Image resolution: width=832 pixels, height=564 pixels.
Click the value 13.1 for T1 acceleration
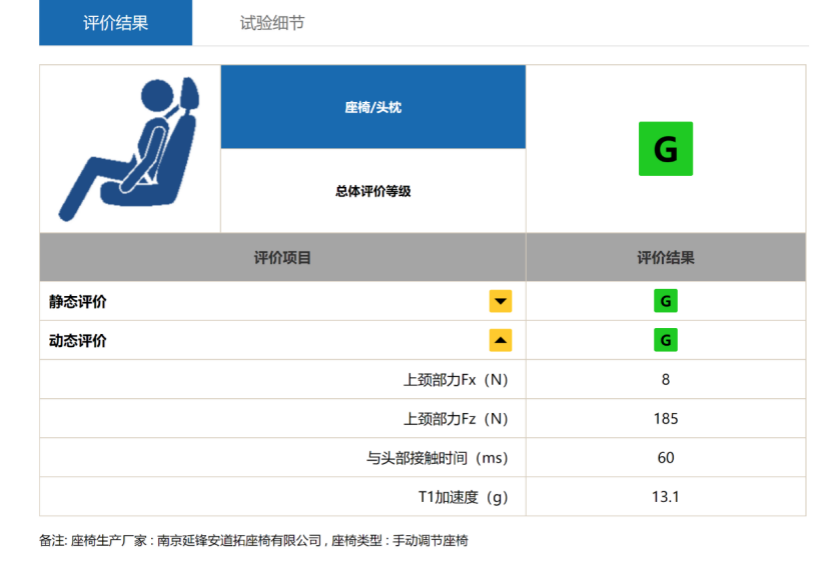coord(665,497)
